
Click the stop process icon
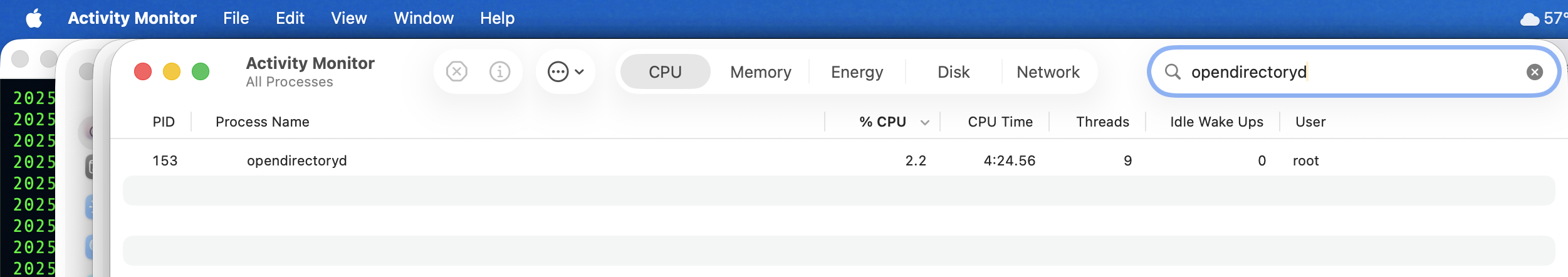pyautogui.click(x=457, y=72)
